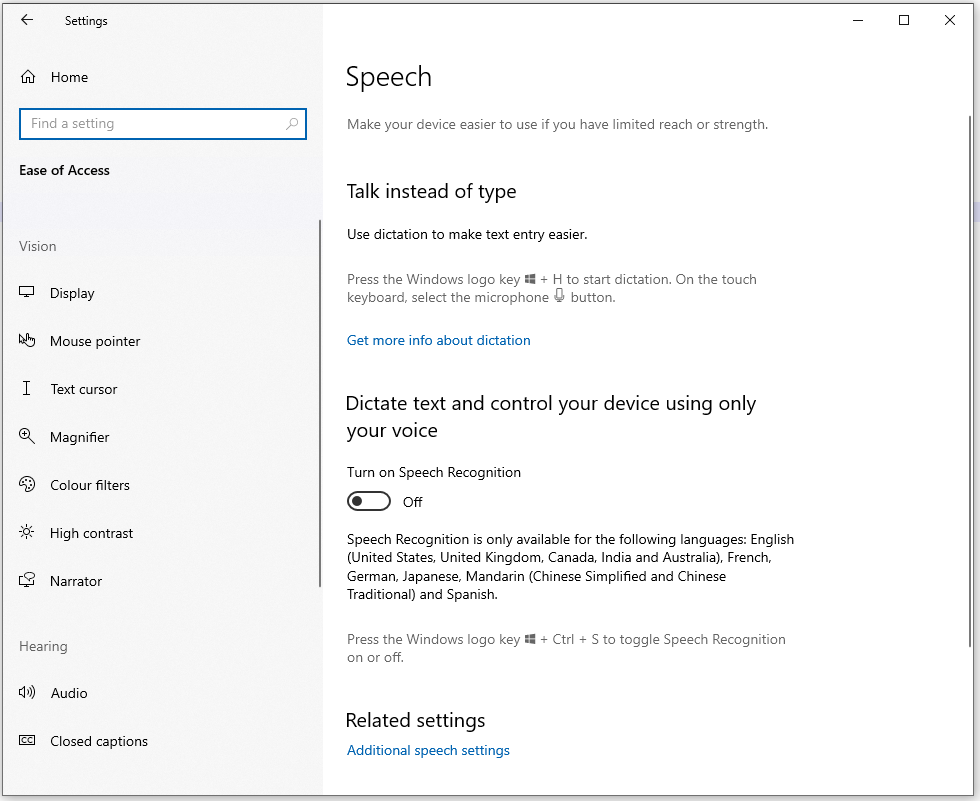Select the Mouse pointer icon
The height and width of the screenshot is (801, 980).
click(27, 341)
